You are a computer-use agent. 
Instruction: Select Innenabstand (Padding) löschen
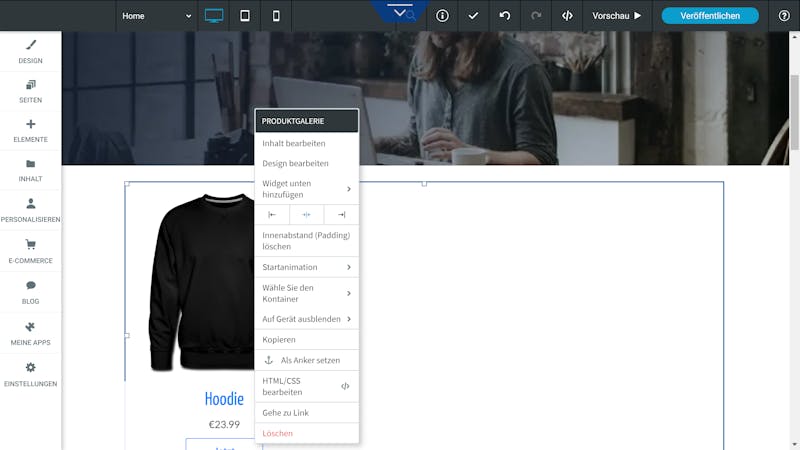point(307,241)
